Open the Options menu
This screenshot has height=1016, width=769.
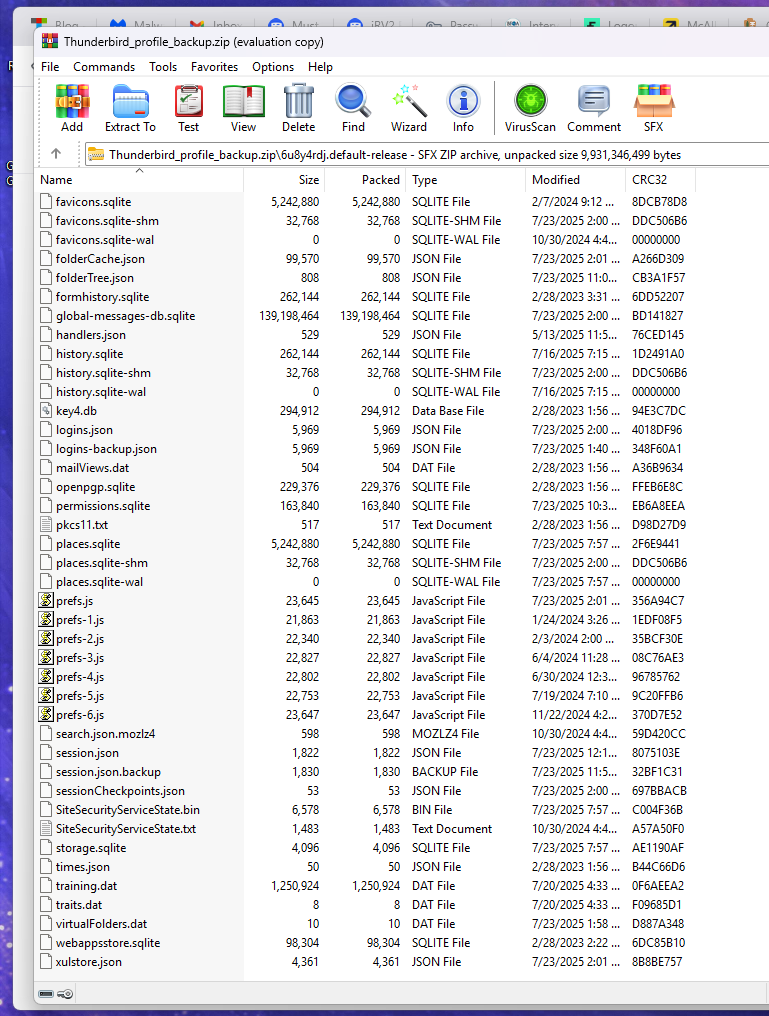(x=273, y=67)
